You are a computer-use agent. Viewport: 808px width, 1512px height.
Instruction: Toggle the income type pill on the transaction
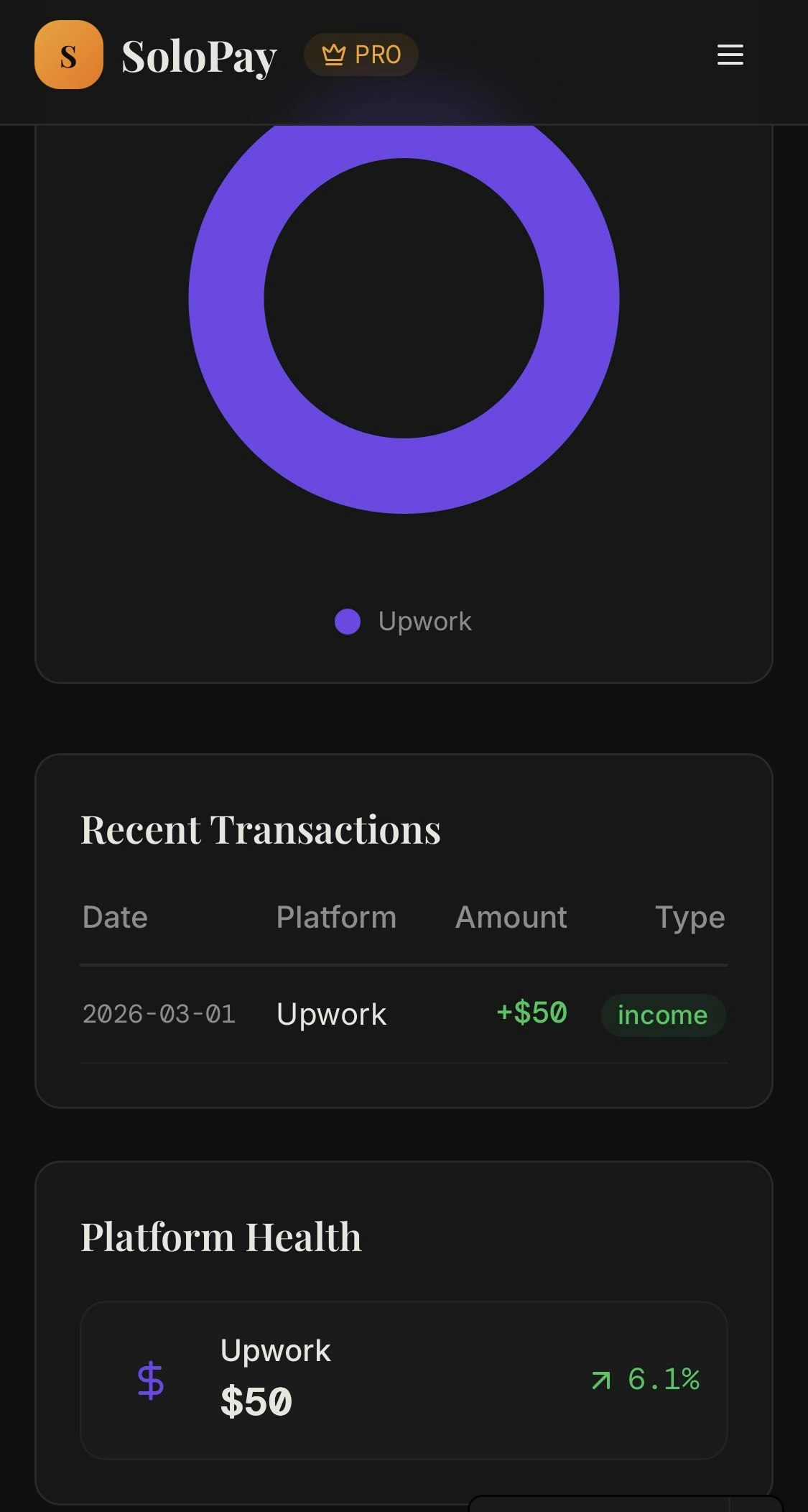point(662,1015)
